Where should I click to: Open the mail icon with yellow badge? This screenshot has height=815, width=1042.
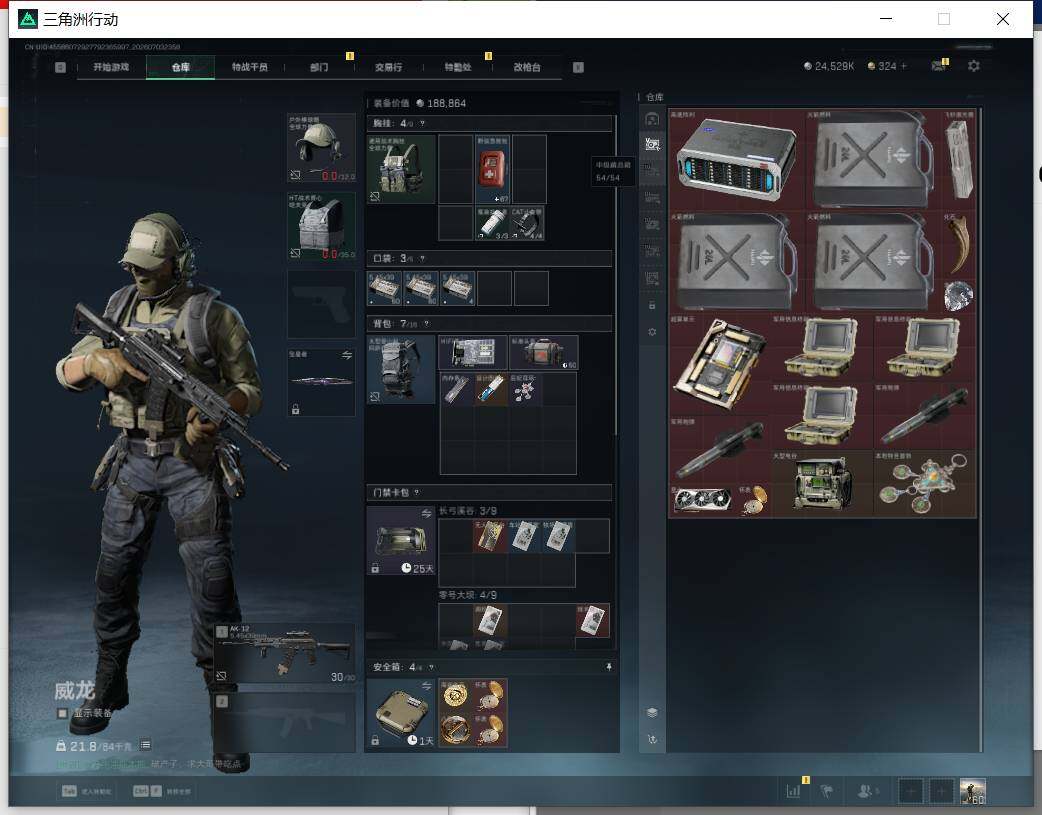[x=939, y=65]
